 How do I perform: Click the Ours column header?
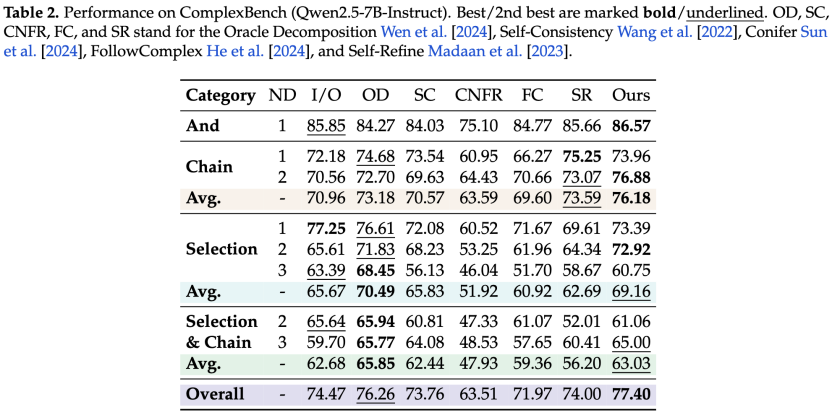pyautogui.click(x=630, y=95)
